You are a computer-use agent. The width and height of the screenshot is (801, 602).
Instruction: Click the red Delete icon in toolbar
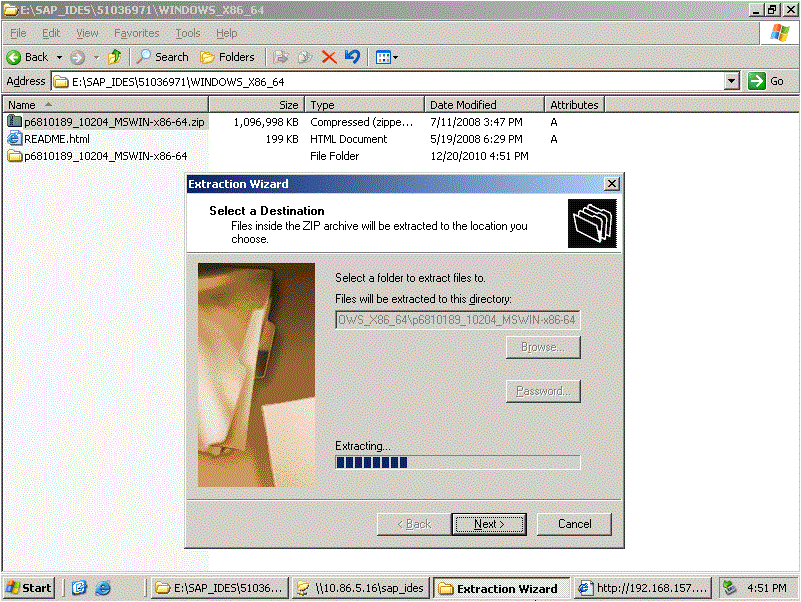tap(328, 57)
